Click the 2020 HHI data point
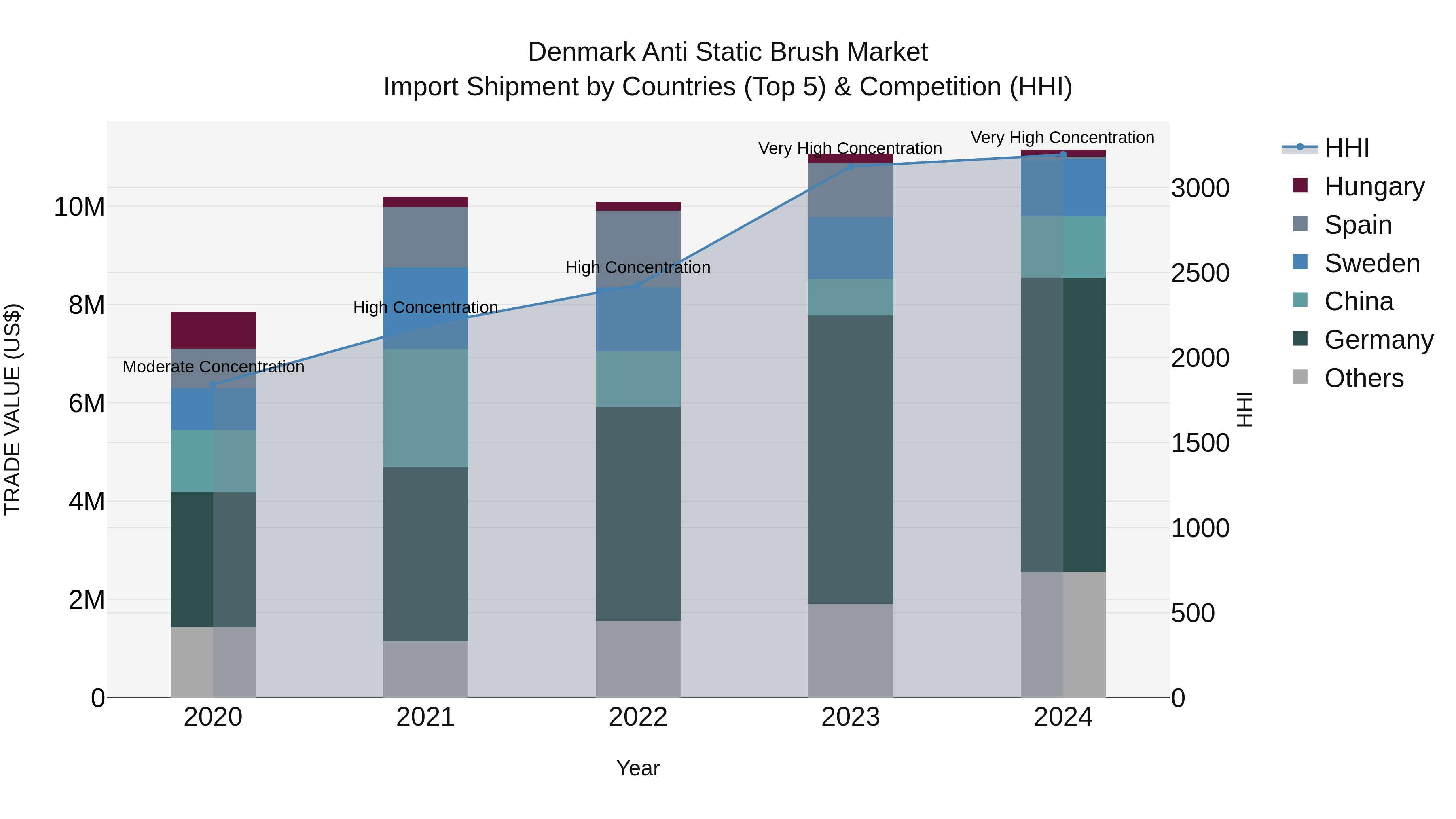The image size is (1456, 819). 213,385
